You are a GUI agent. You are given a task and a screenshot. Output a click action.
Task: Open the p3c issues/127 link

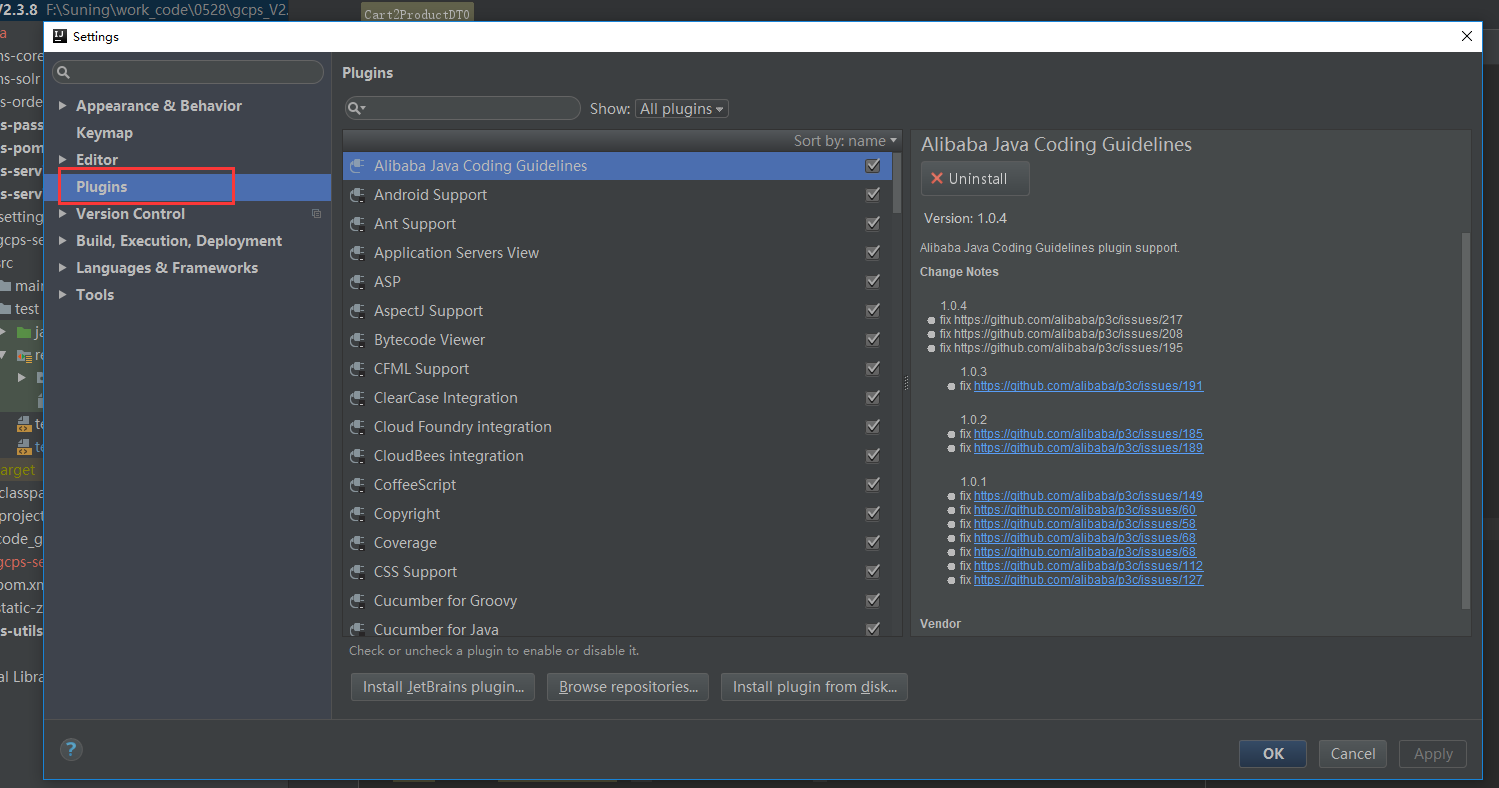click(x=1088, y=580)
